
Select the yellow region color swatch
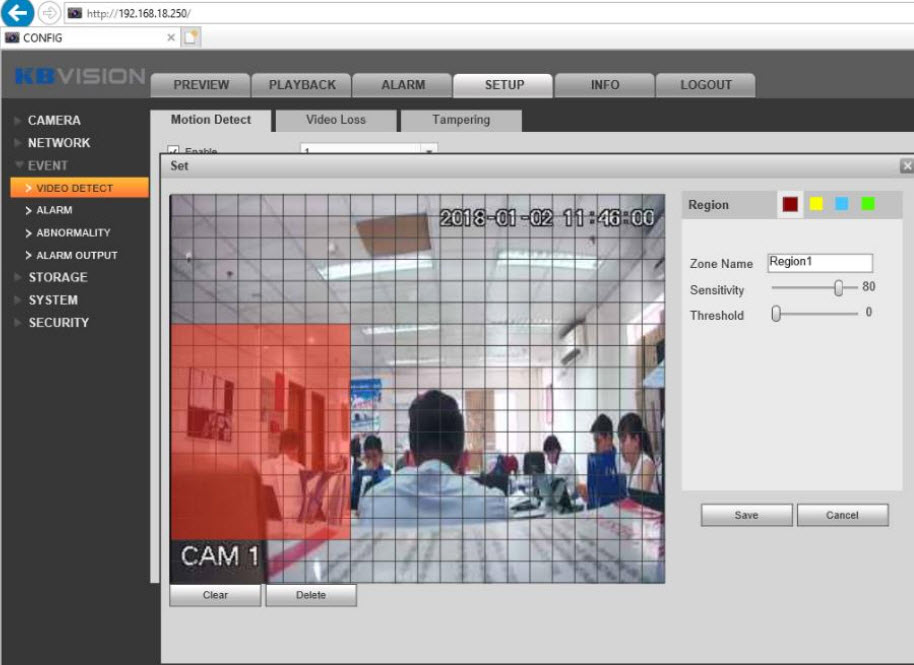pyautogui.click(x=817, y=204)
